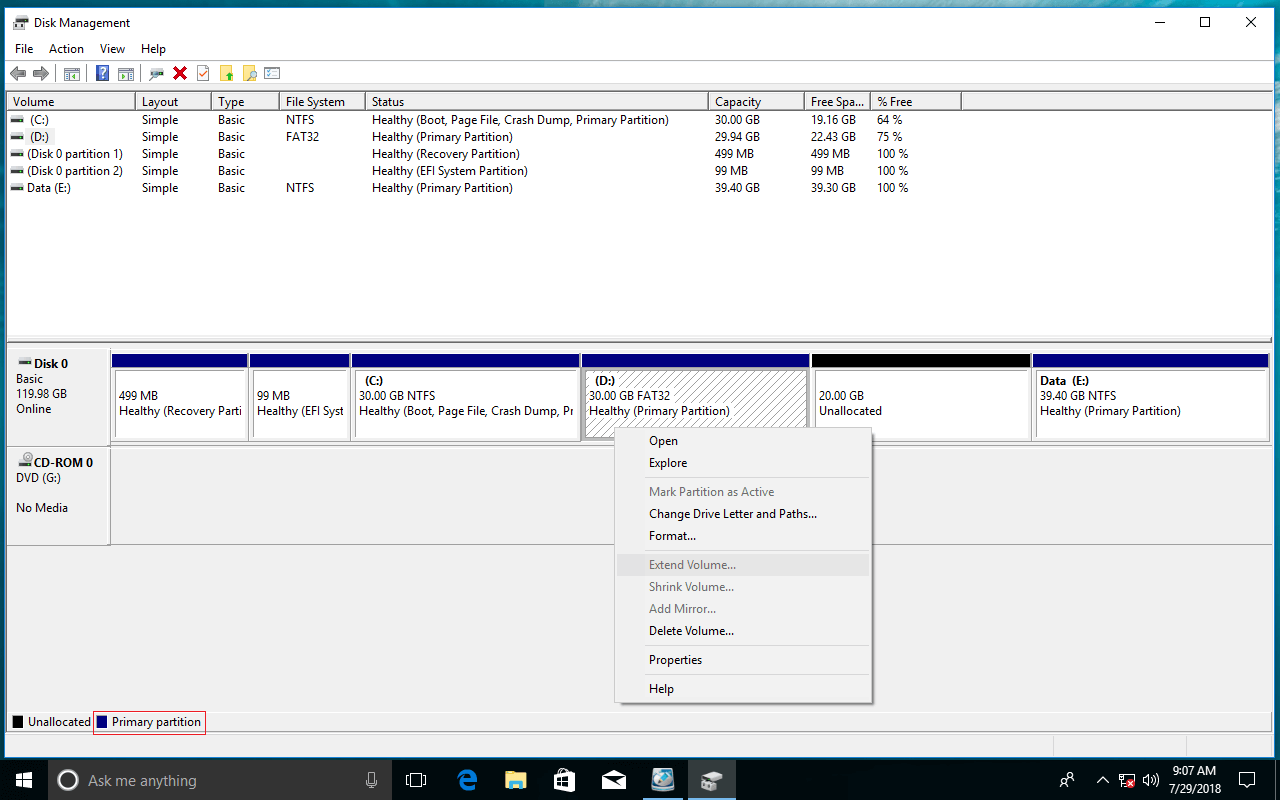
Task: Click Format in the context menu
Action: click(x=672, y=536)
